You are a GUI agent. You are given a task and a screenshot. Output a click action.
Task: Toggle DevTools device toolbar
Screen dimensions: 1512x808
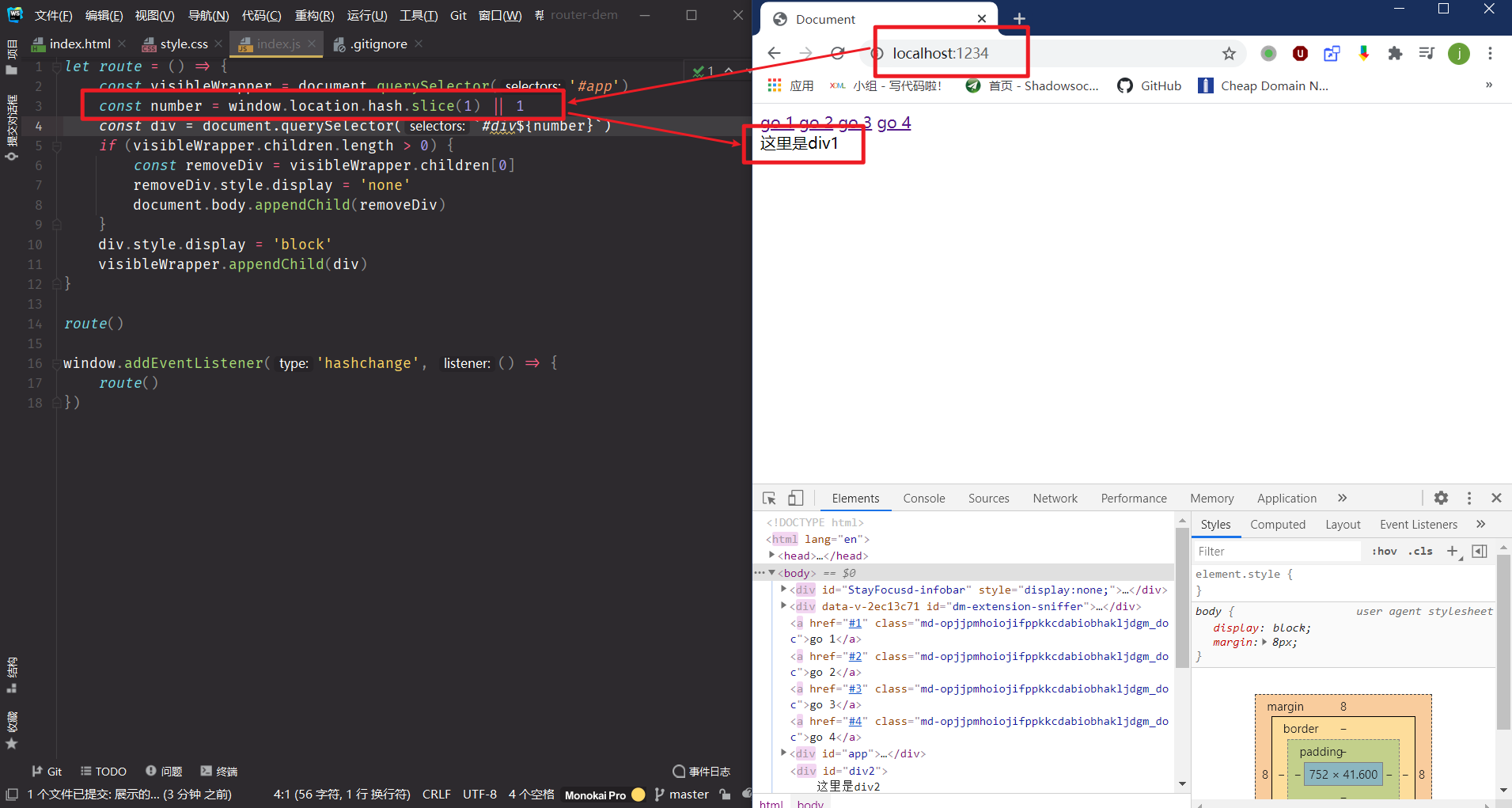(x=795, y=498)
